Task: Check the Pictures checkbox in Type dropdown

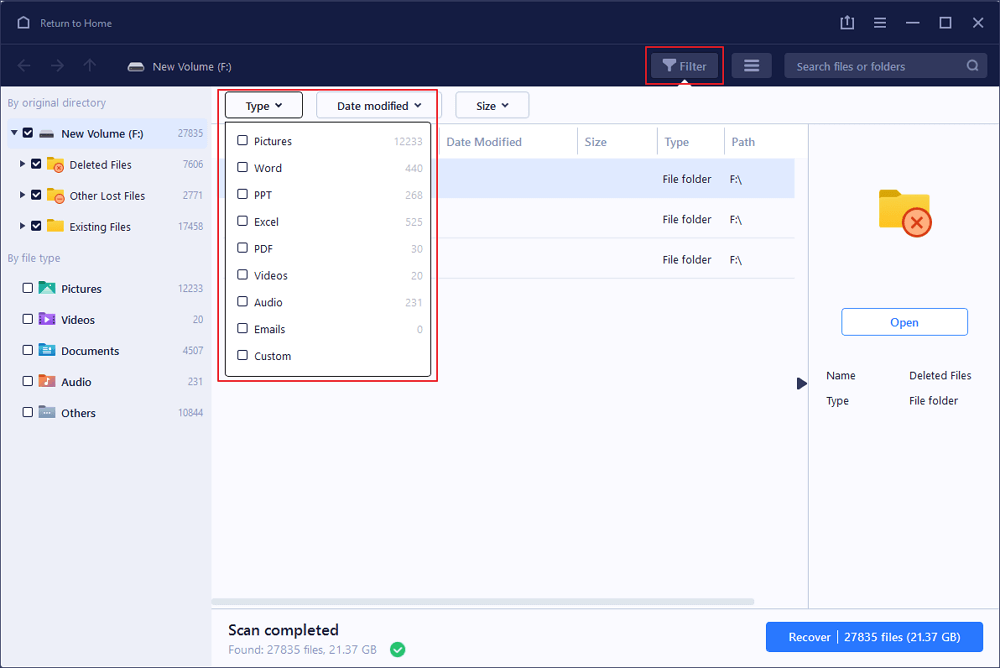Action: tap(243, 141)
